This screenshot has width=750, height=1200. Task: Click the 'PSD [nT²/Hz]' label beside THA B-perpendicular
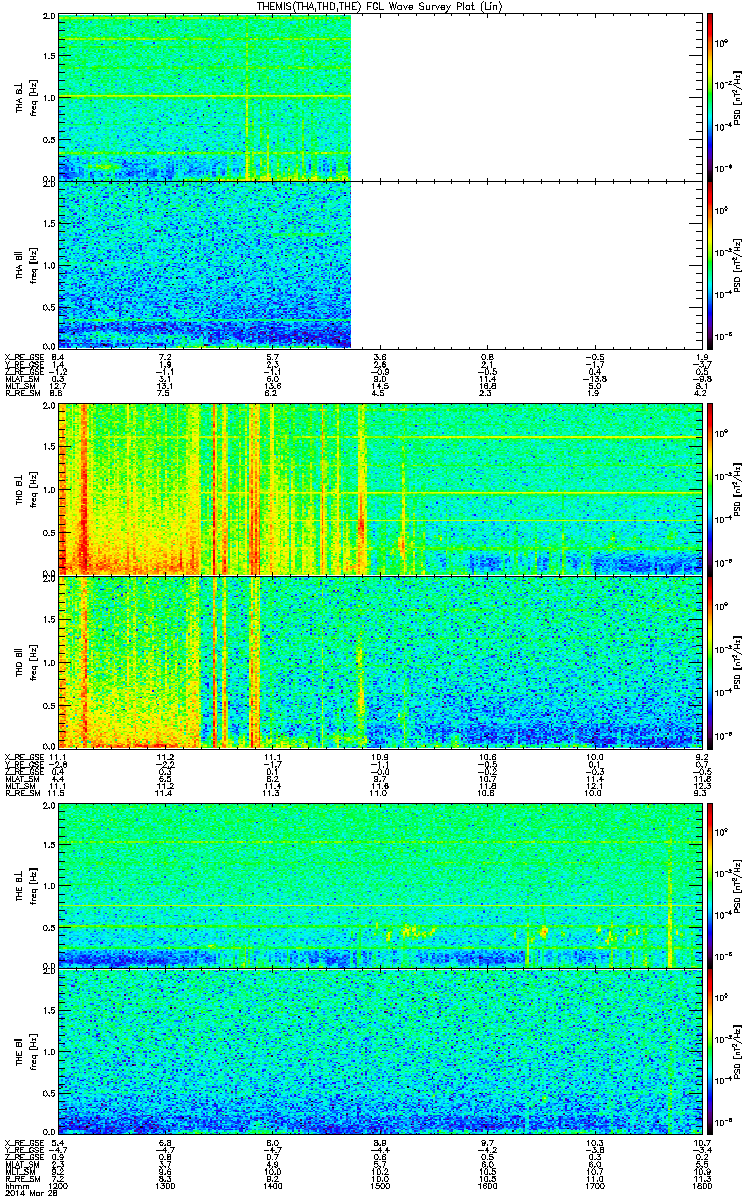click(739, 97)
